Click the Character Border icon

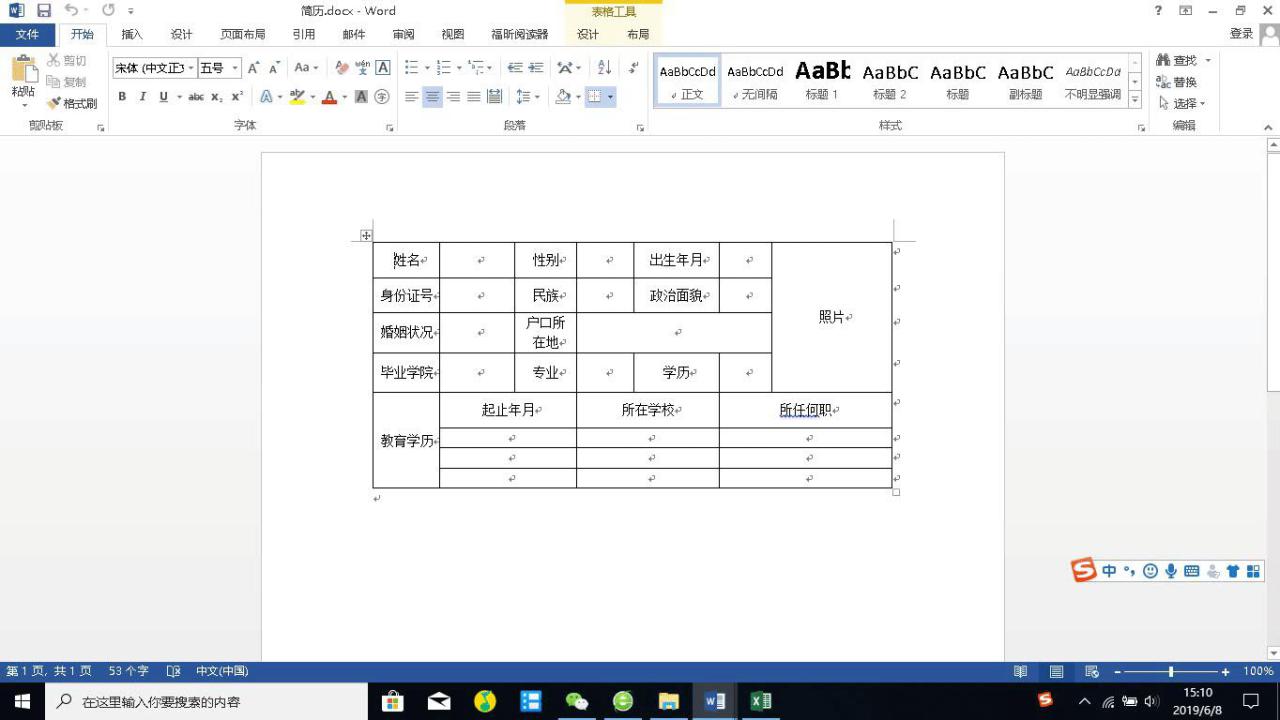point(383,68)
